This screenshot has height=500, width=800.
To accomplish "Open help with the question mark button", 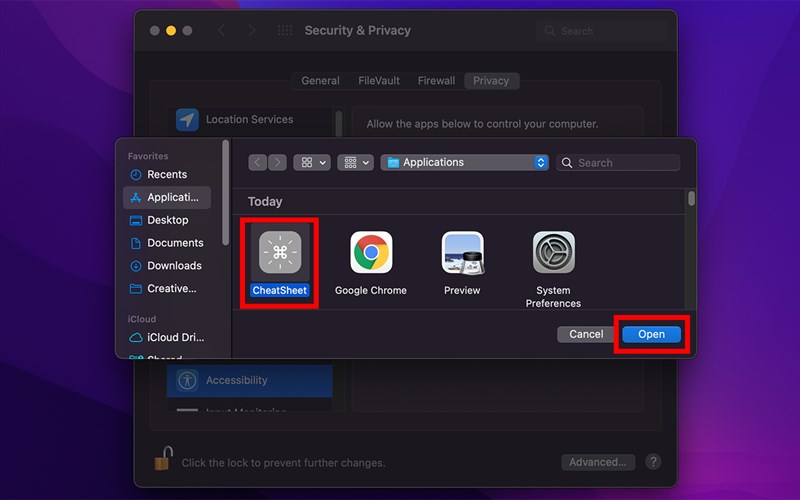I will [653, 462].
